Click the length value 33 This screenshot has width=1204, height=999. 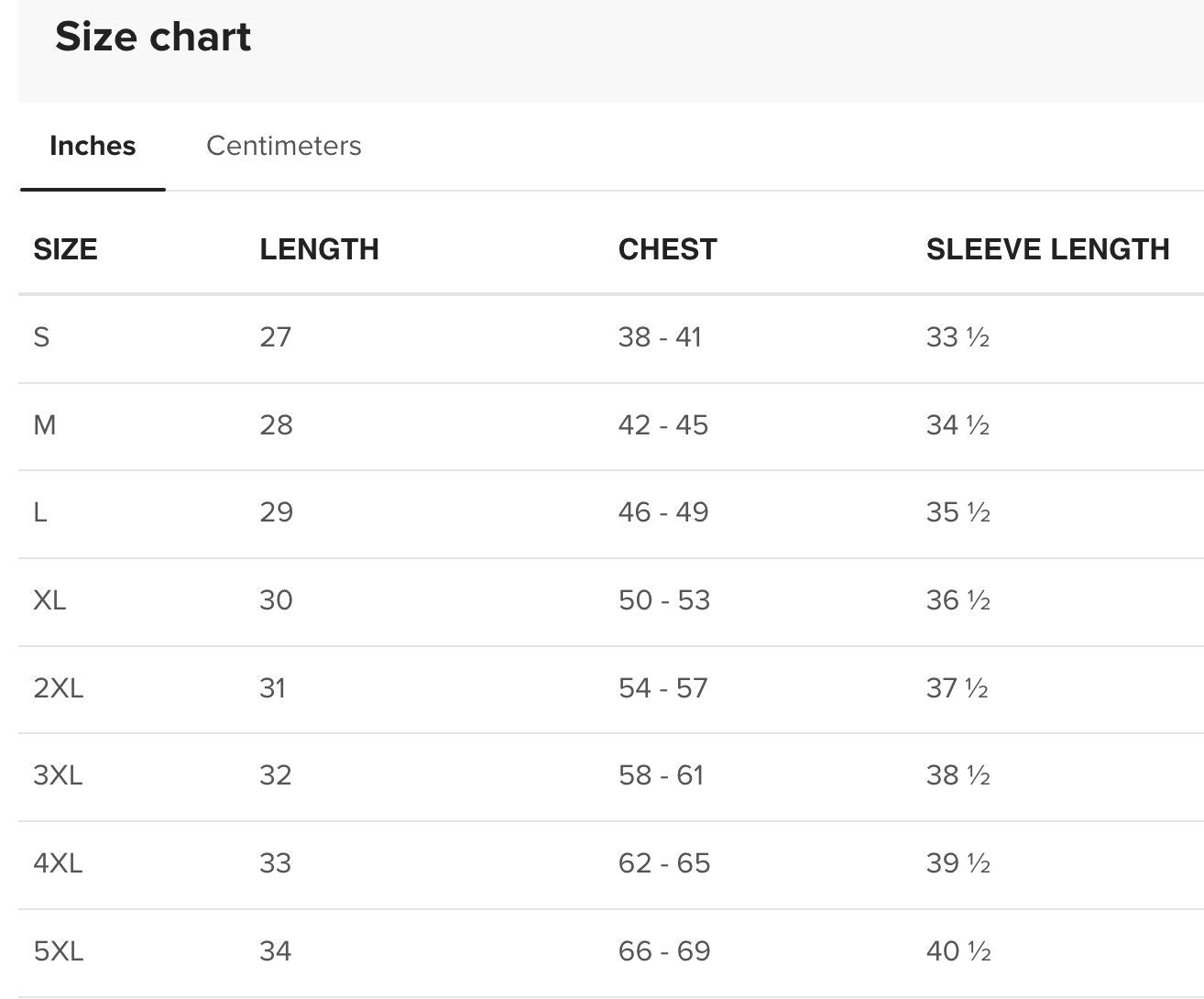tap(276, 863)
